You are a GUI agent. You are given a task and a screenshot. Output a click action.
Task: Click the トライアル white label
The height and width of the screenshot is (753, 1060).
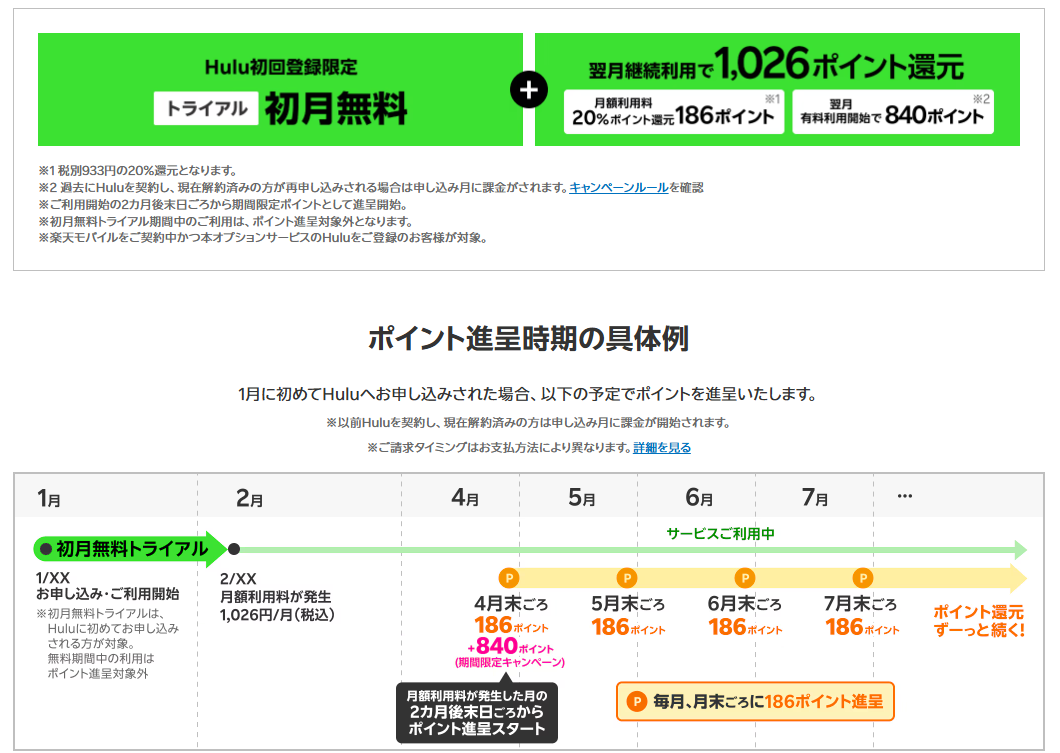206,108
